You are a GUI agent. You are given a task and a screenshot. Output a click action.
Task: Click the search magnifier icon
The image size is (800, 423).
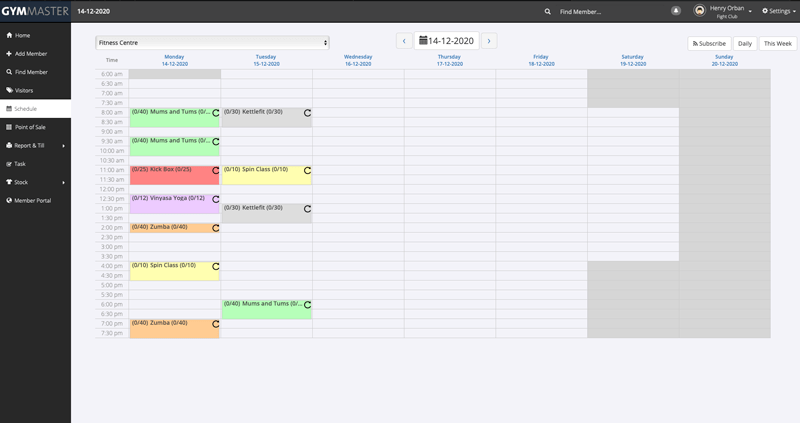(547, 11)
